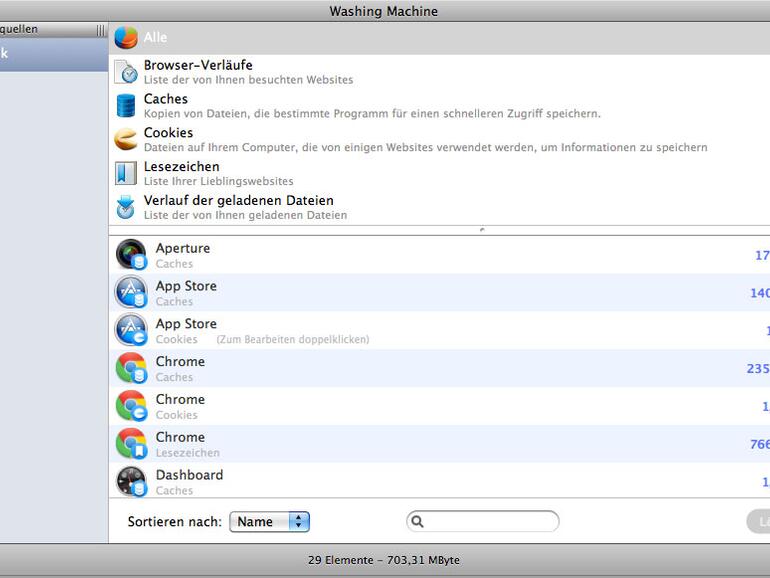Screen dimensions: 770x578
Task: Select the Chrome Caches row text
Action: (x=180, y=369)
